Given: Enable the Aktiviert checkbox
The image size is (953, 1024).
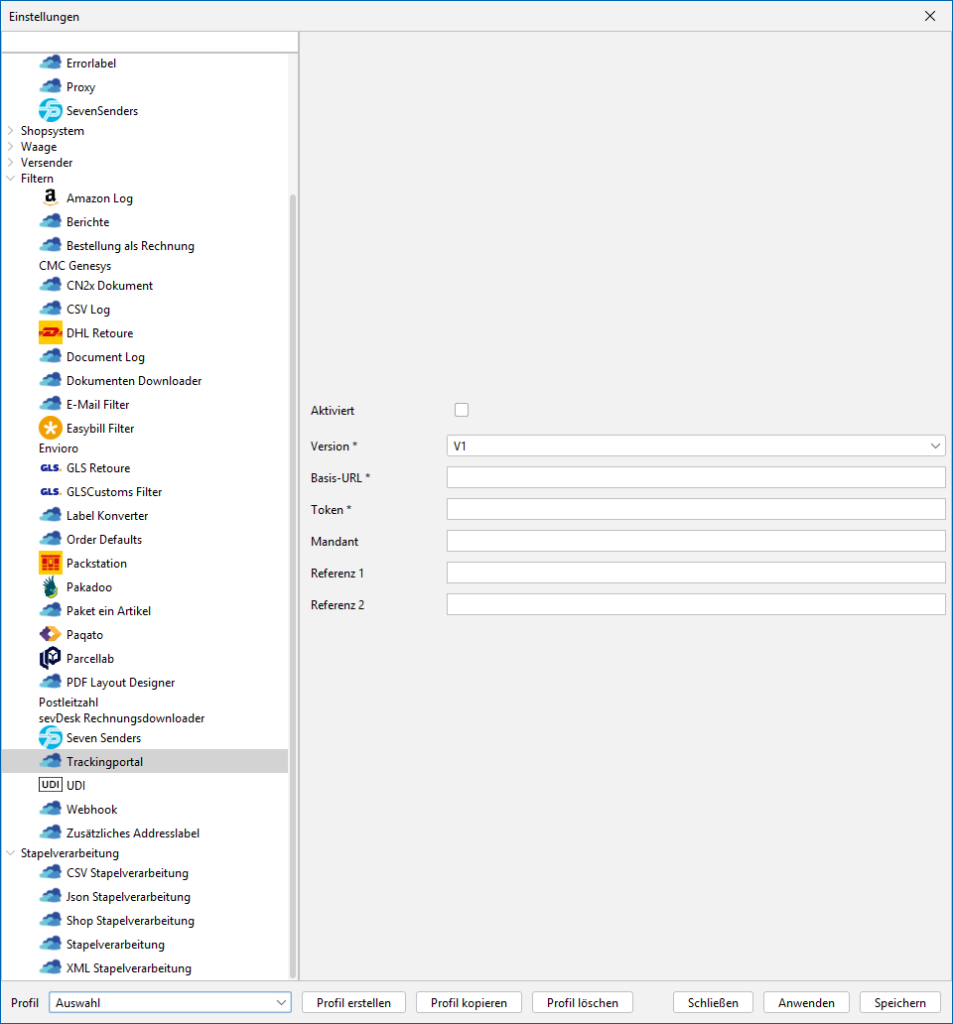Looking at the screenshot, I should [461, 410].
